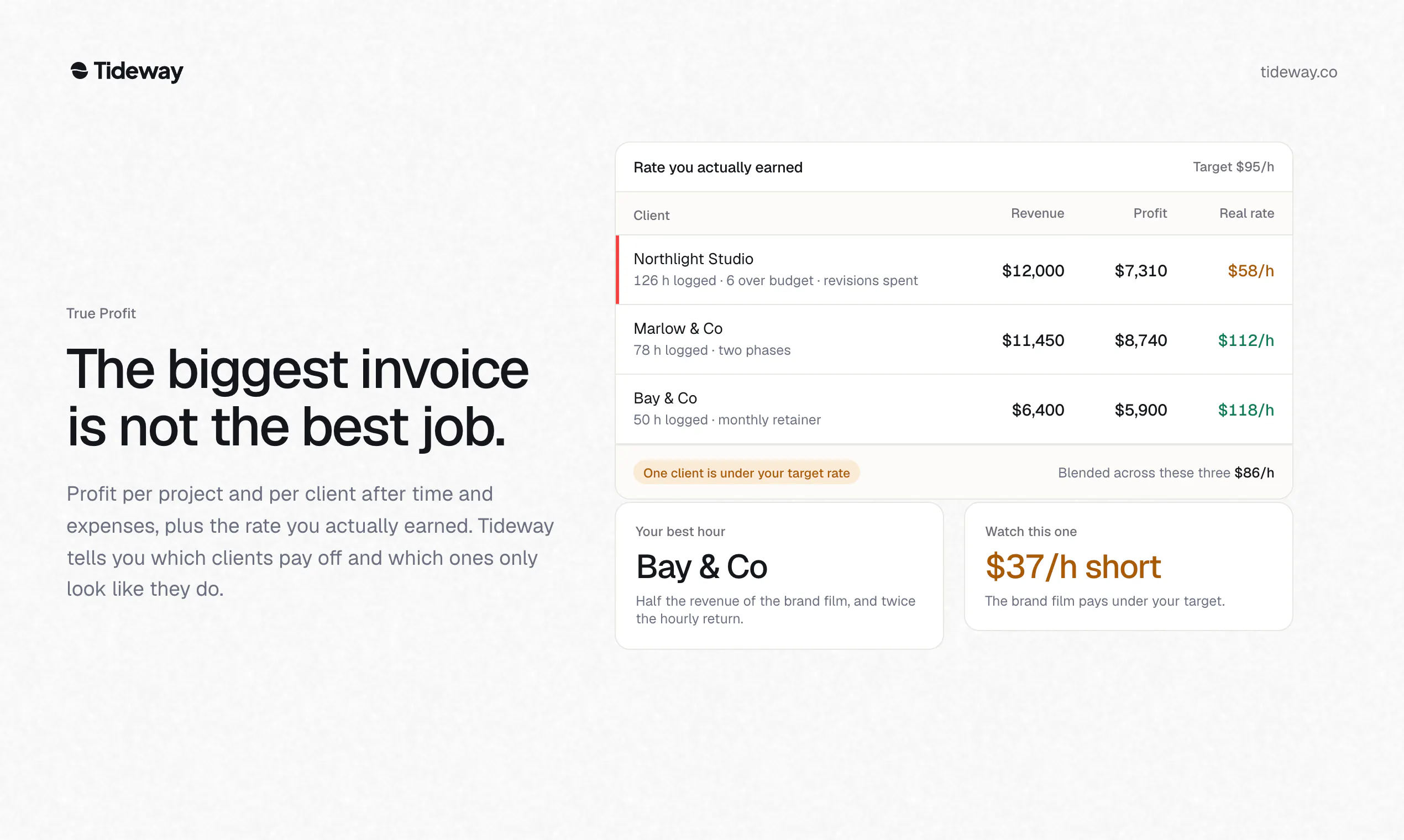Click the 'Revenue' column header
This screenshot has width=1404, height=840.
[1037, 213]
